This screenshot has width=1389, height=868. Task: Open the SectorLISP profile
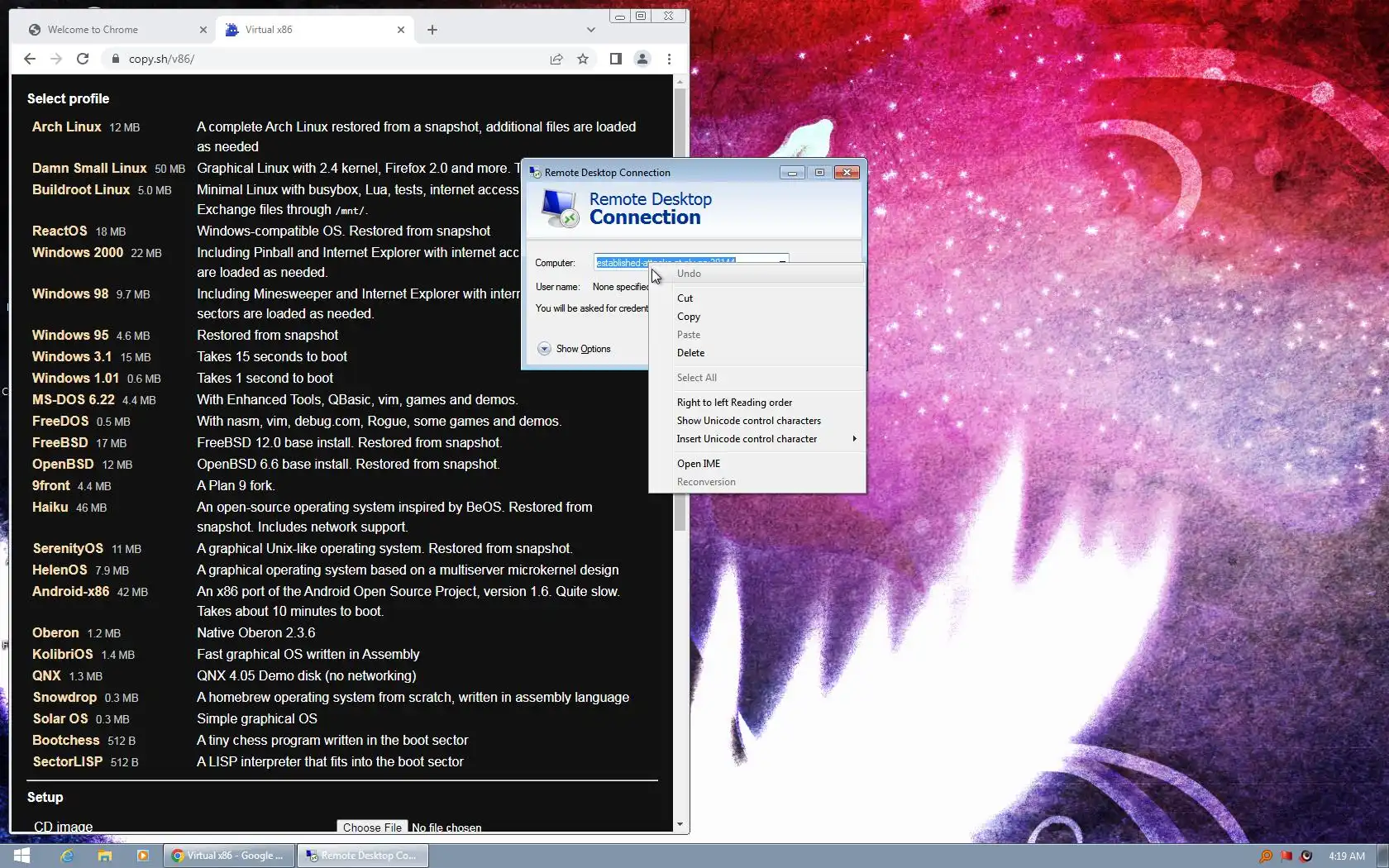(x=68, y=761)
